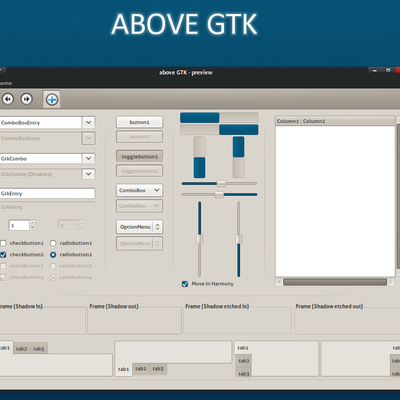Click the enabled spin button value field
This screenshot has height=400, width=400.
point(19,225)
